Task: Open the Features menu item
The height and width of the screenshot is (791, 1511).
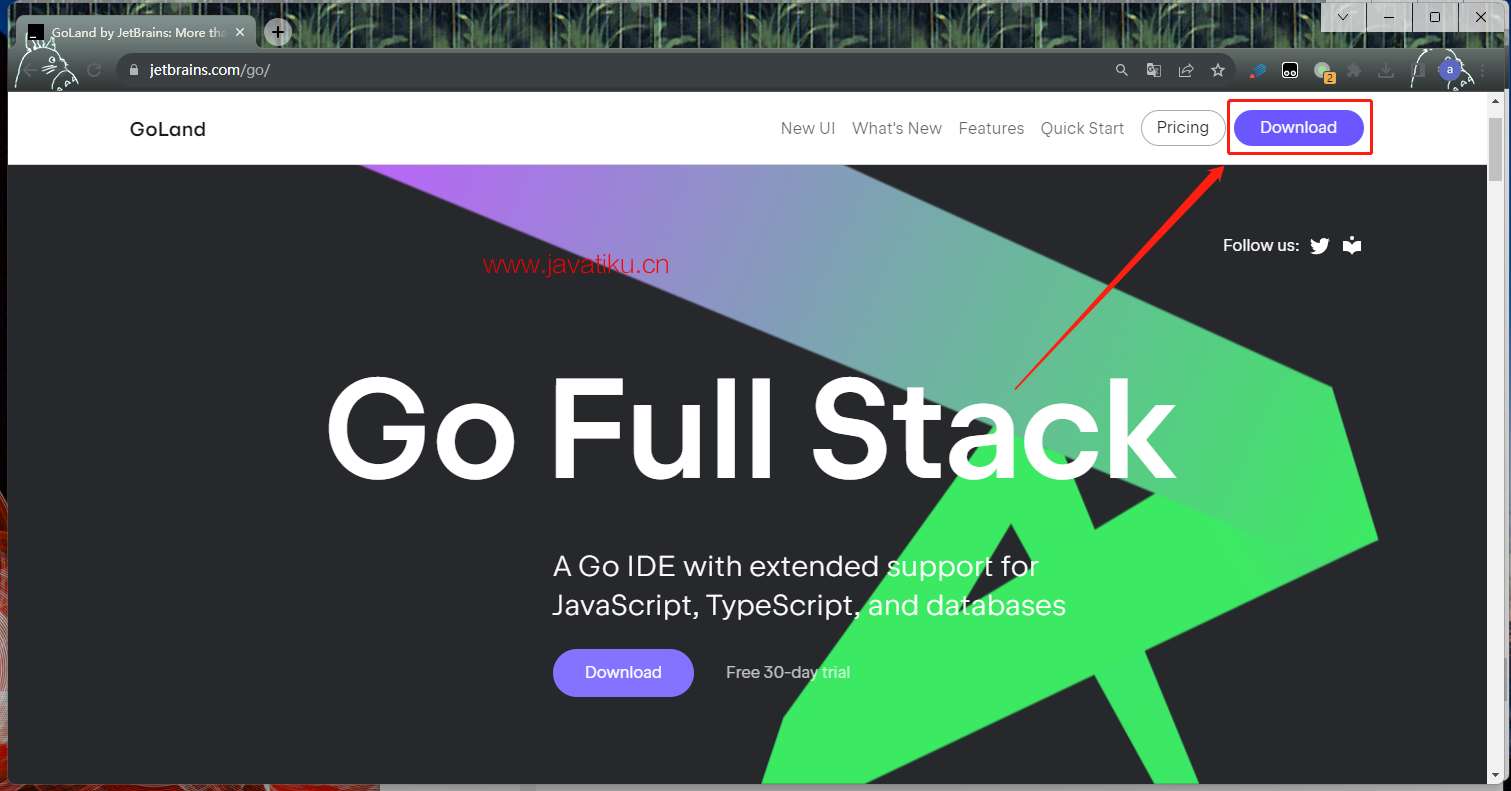Action: coord(991,128)
